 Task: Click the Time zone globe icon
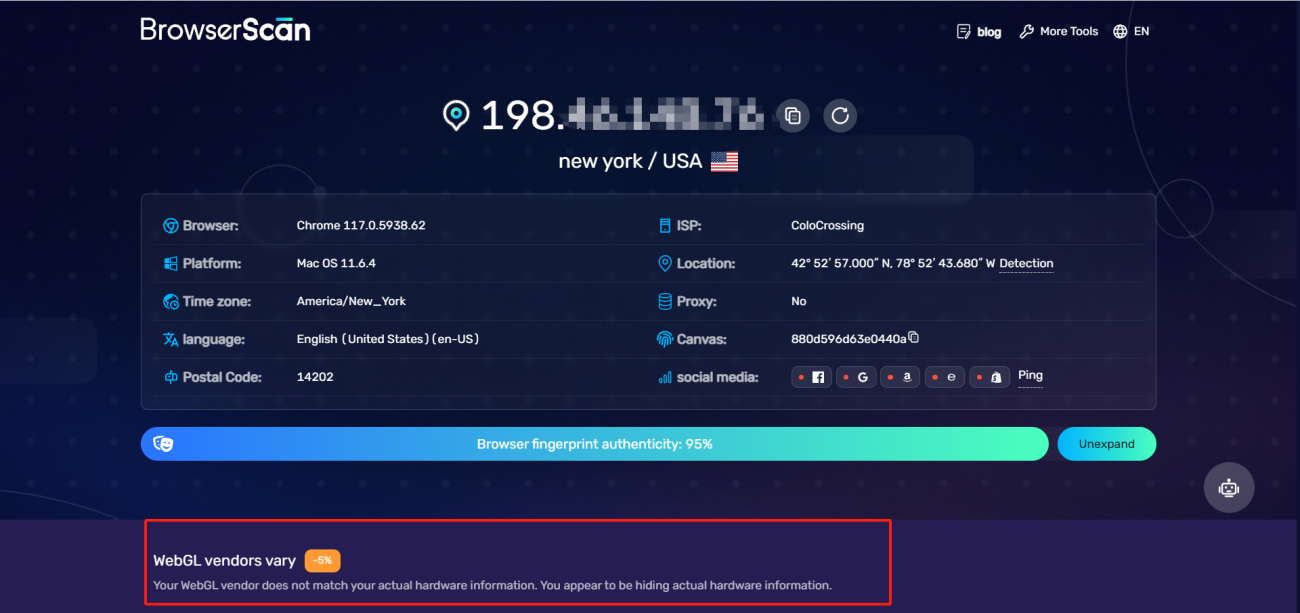point(171,302)
